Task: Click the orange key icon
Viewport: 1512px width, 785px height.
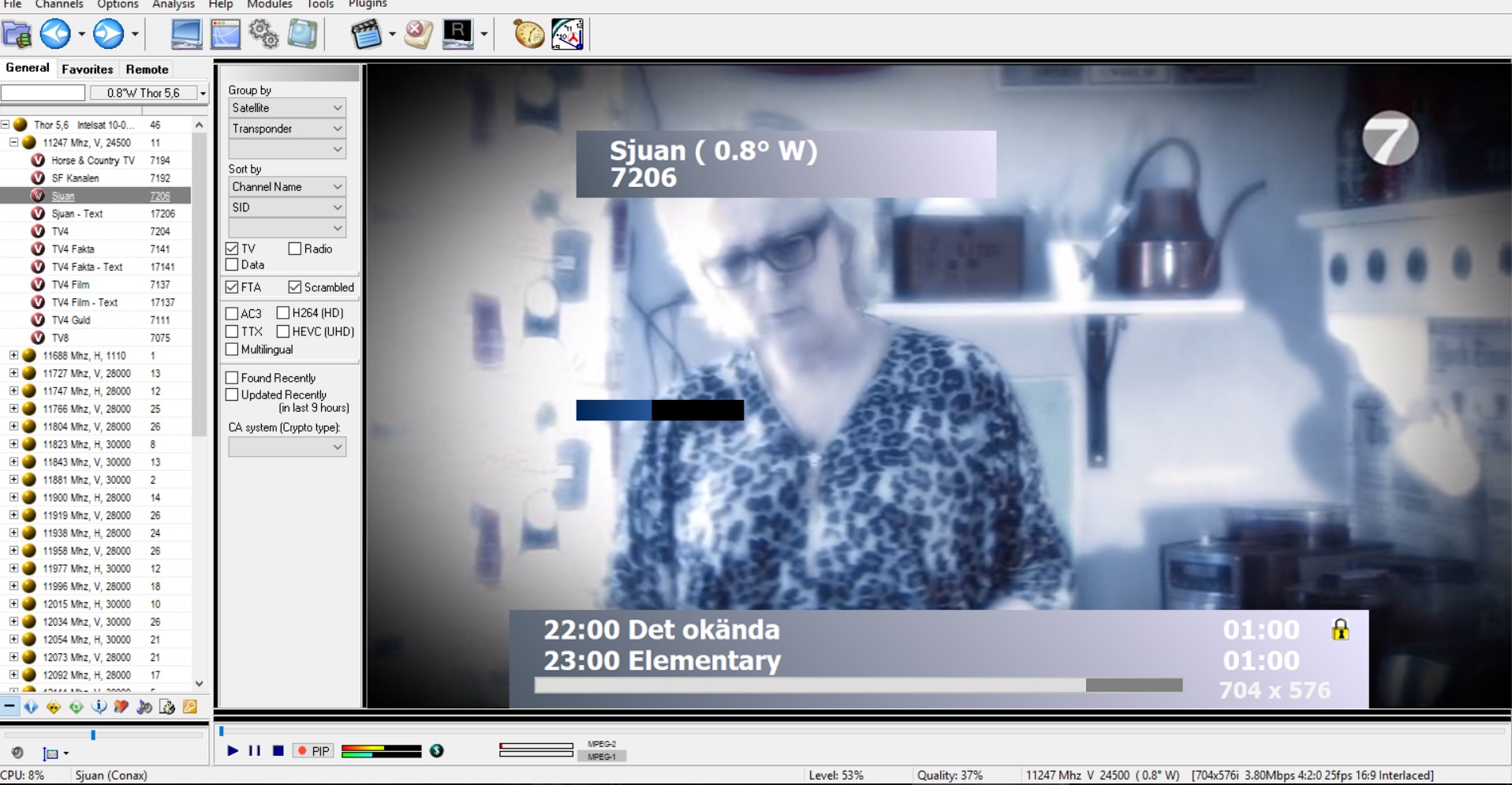Action: pyautogui.click(x=190, y=707)
